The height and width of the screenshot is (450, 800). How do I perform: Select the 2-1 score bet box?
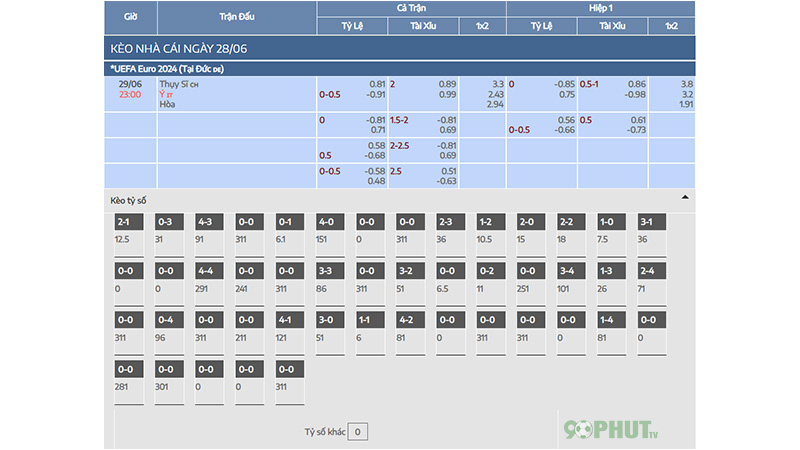pyautogui.click(x=129, y=222)
